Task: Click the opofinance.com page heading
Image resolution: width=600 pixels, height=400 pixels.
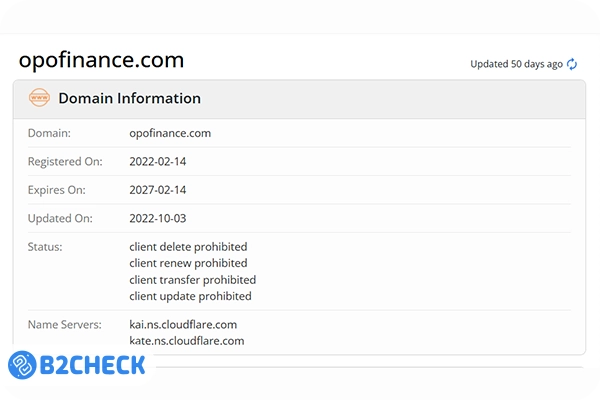Action: [x=101, y=60]
